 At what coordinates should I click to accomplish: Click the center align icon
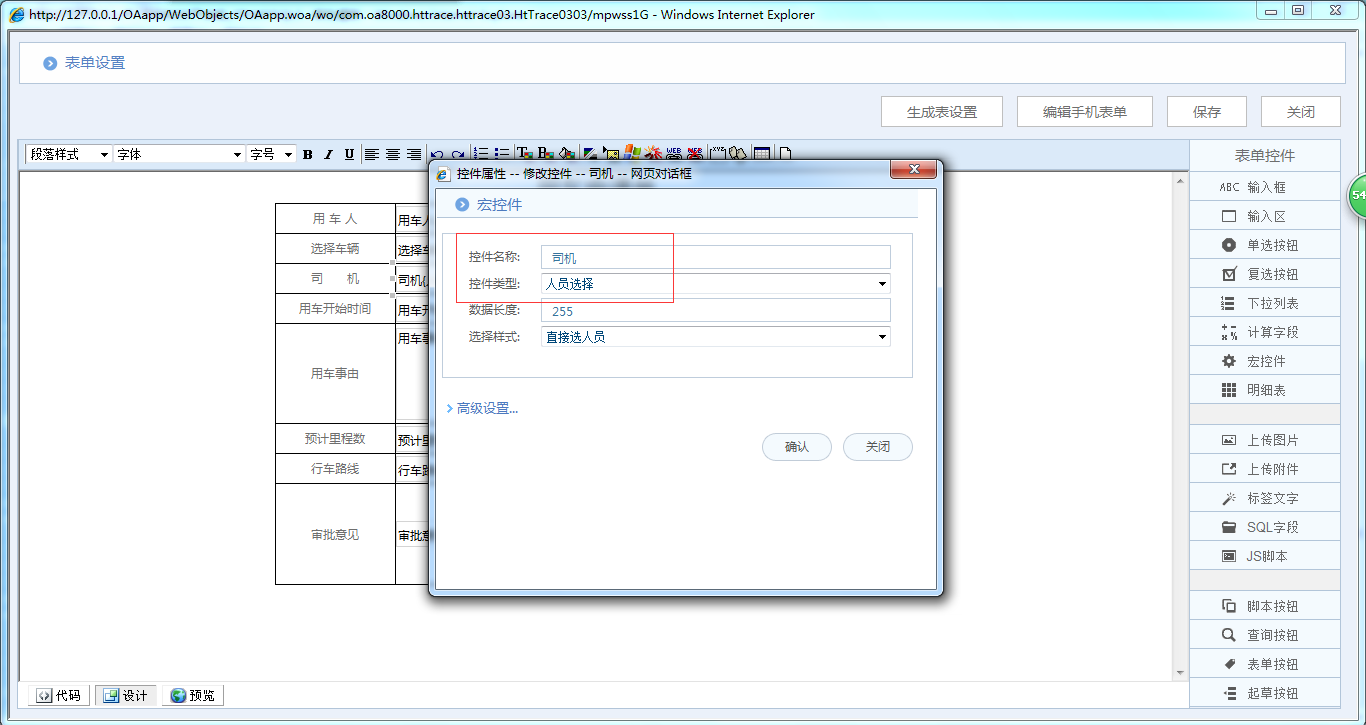(x=393, y=154)
